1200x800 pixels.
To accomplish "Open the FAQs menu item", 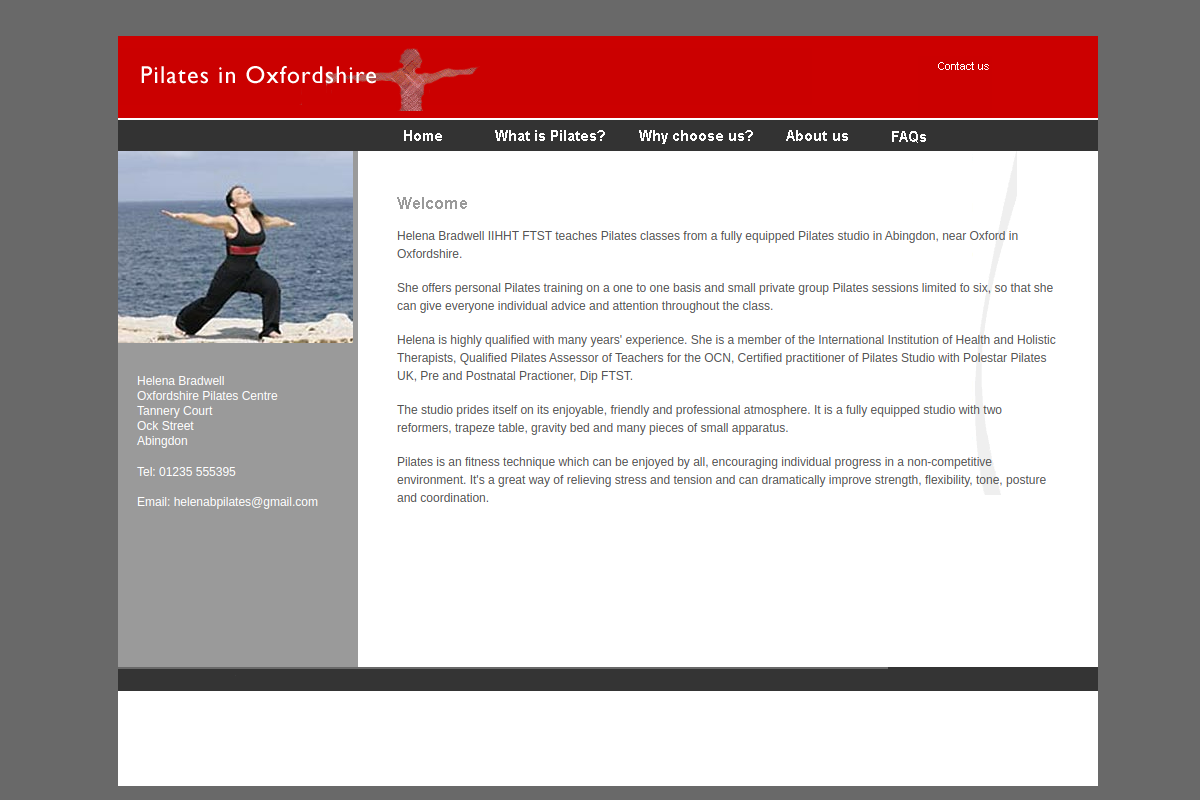I will 908,137.
